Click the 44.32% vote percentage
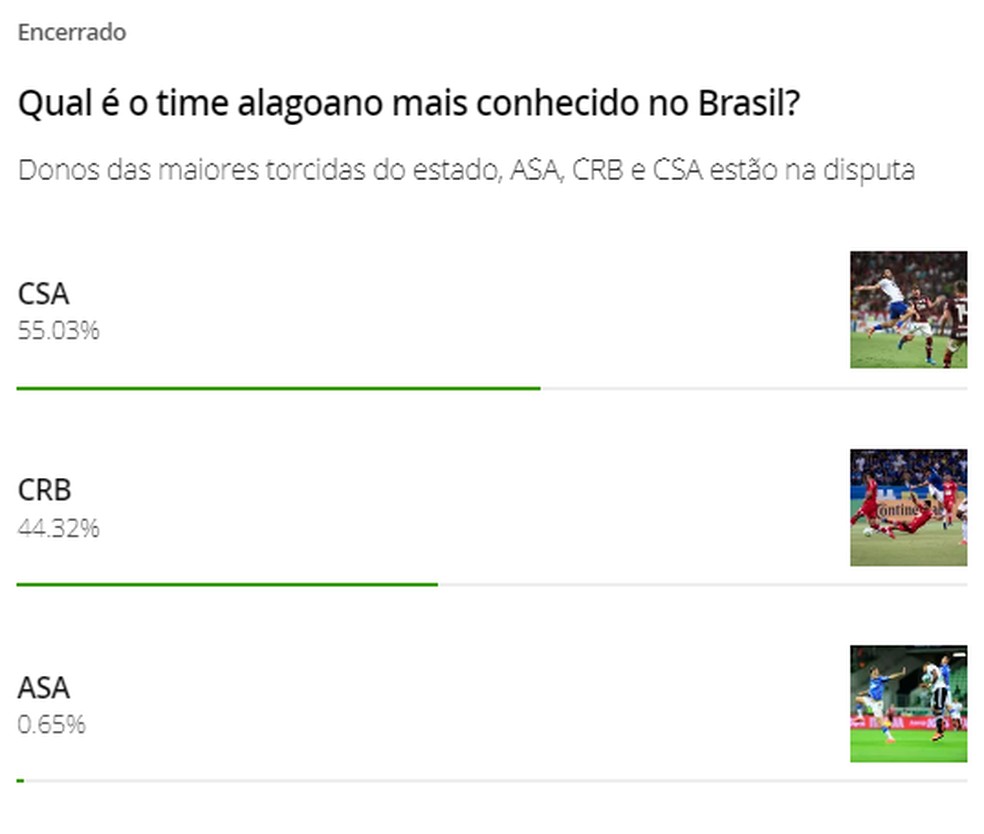This screenshot has height=834, width=984. (x=58, y=527)
